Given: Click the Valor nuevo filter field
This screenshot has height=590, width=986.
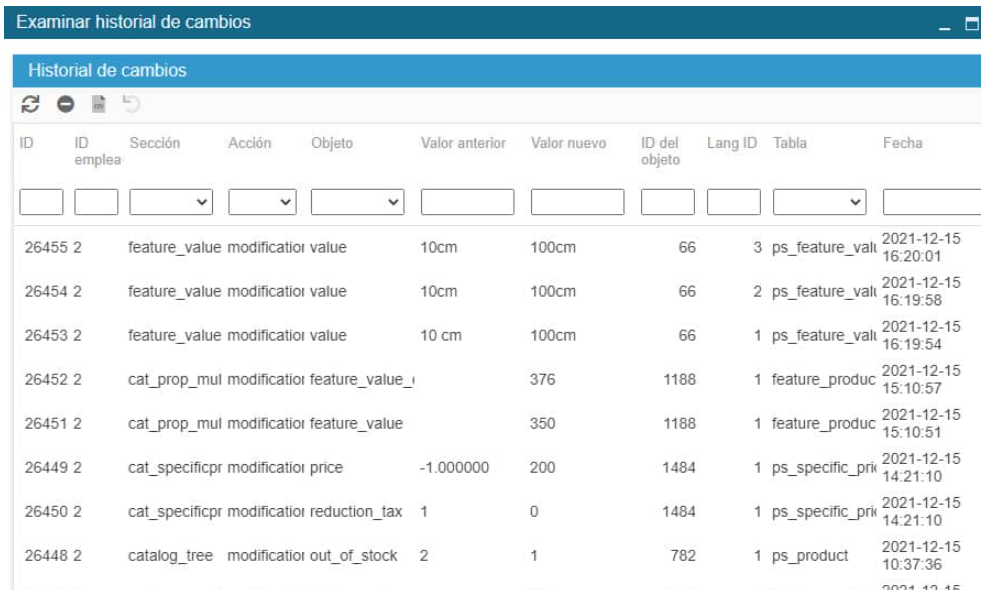Looking at the screenshot, I should pyautogui.click(x=577, y=203).
